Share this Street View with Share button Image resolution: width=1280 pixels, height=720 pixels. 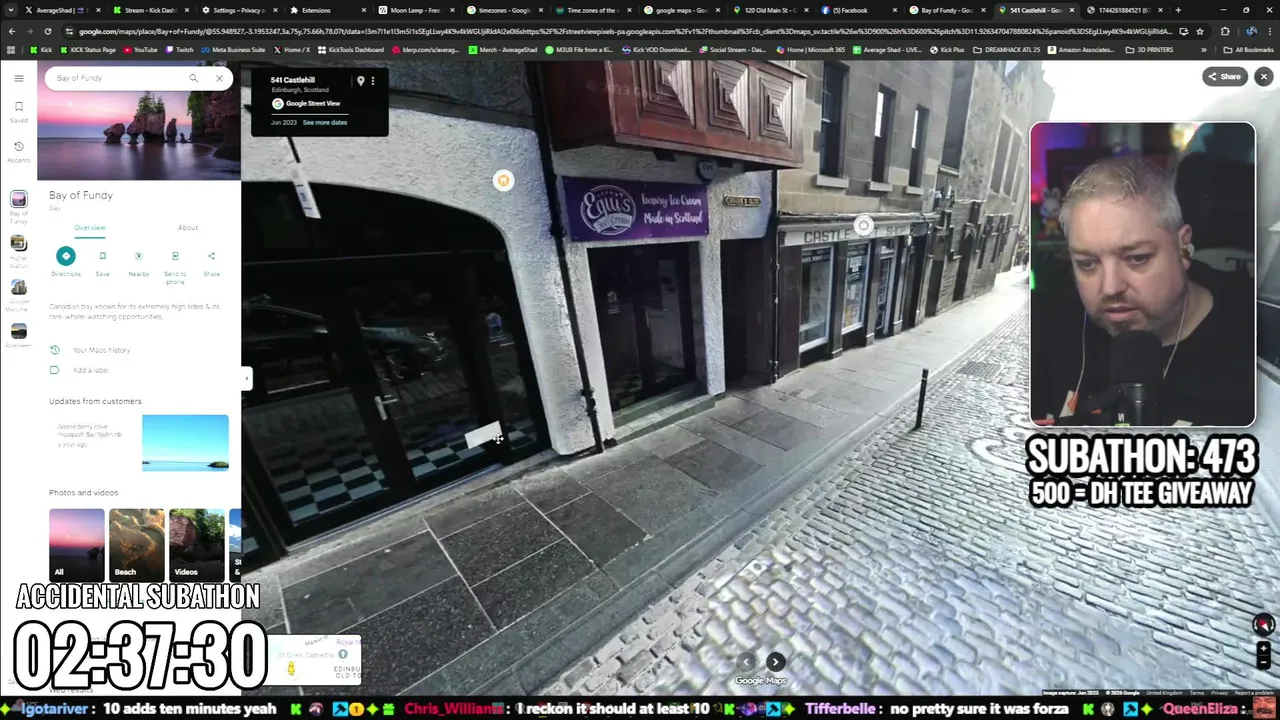point(1224,77)
